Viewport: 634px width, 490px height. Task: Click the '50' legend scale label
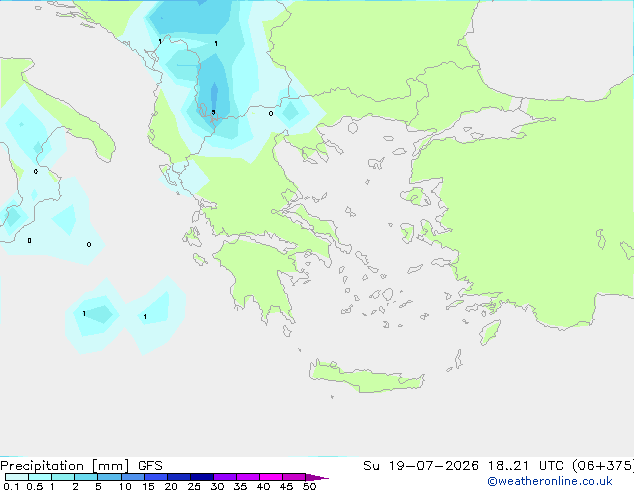(309, 486)
